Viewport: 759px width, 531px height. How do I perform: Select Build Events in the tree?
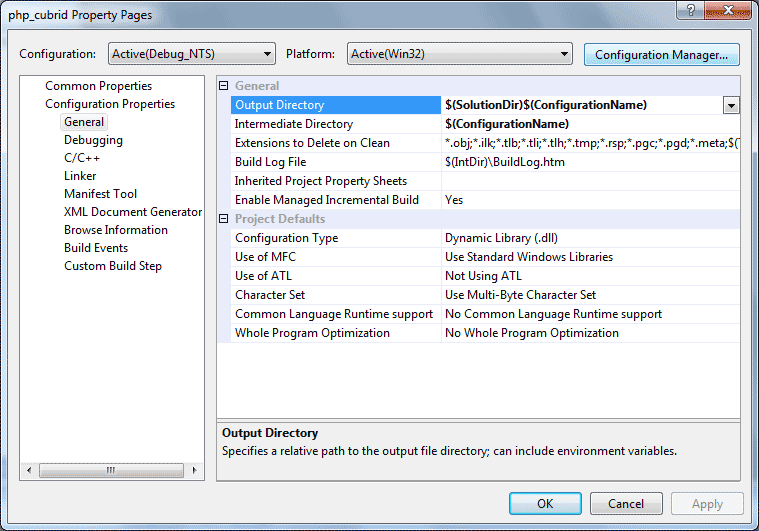tap(96, 248)
